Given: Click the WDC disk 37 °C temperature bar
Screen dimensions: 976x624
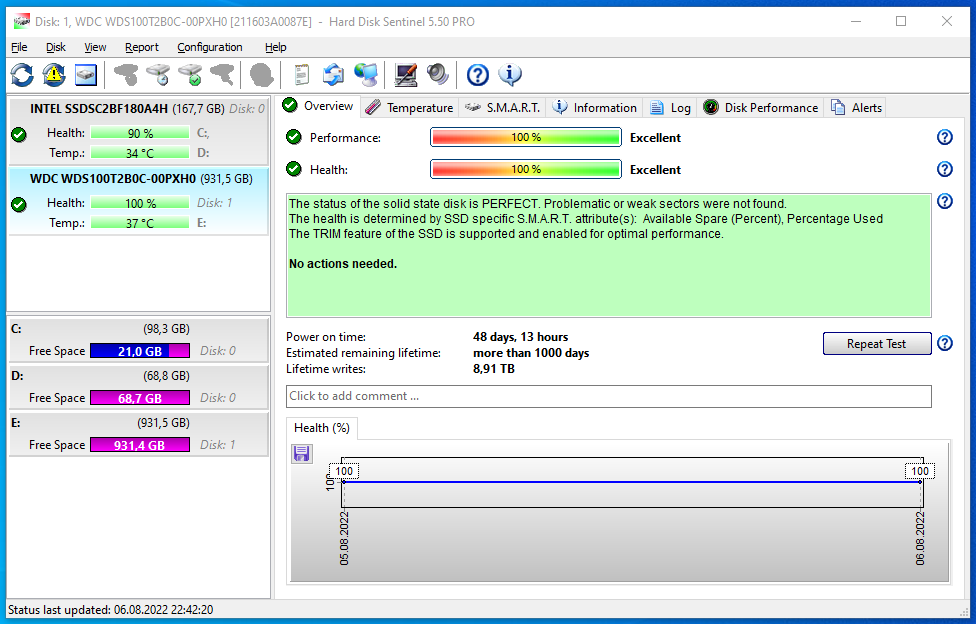Looking at the screenshot, I should click(140, 223).
